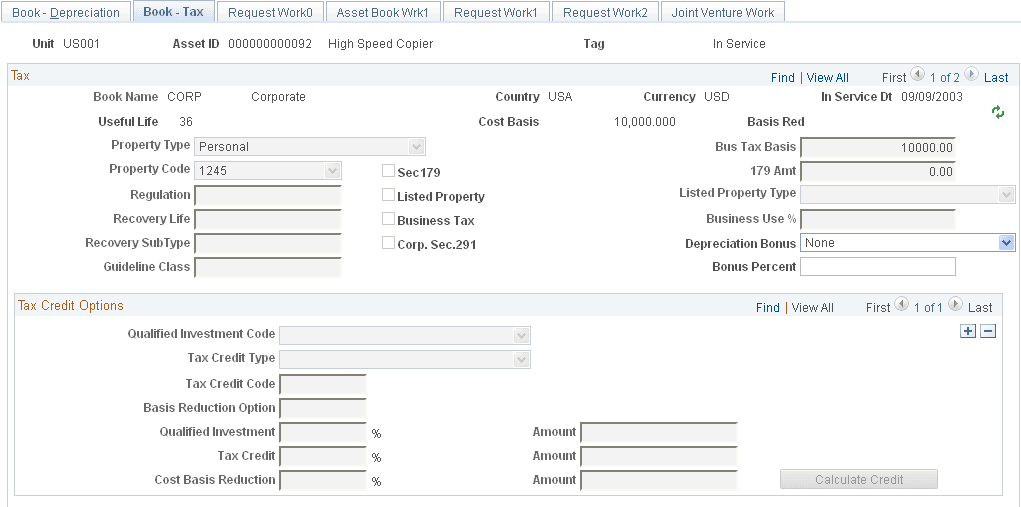The height and width of the screenshot is (507, 1021).
Task: Click the Tax Credit Code field
Action: [323, 384]
